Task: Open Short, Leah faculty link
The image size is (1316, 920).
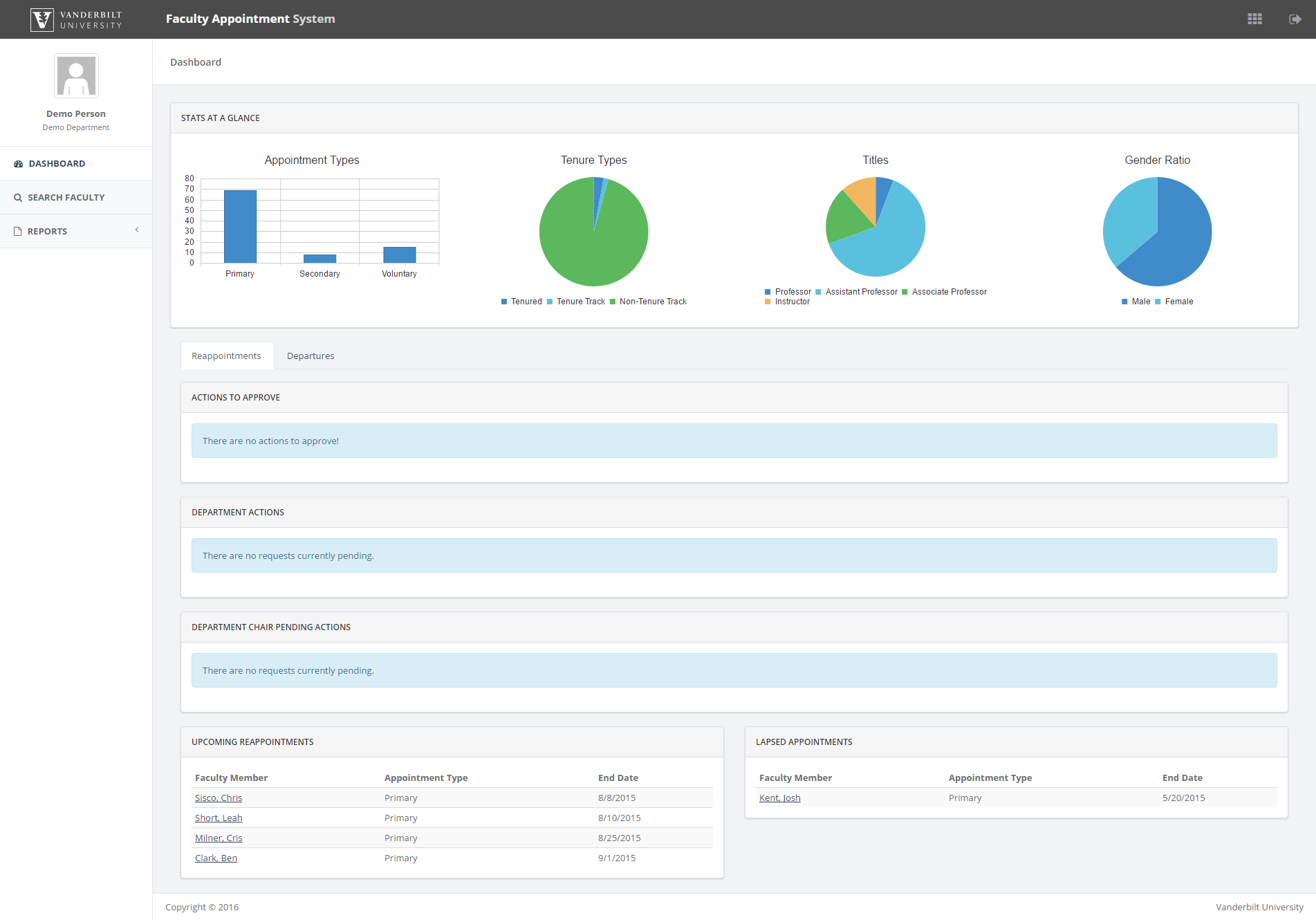Action: click(219, 818)
